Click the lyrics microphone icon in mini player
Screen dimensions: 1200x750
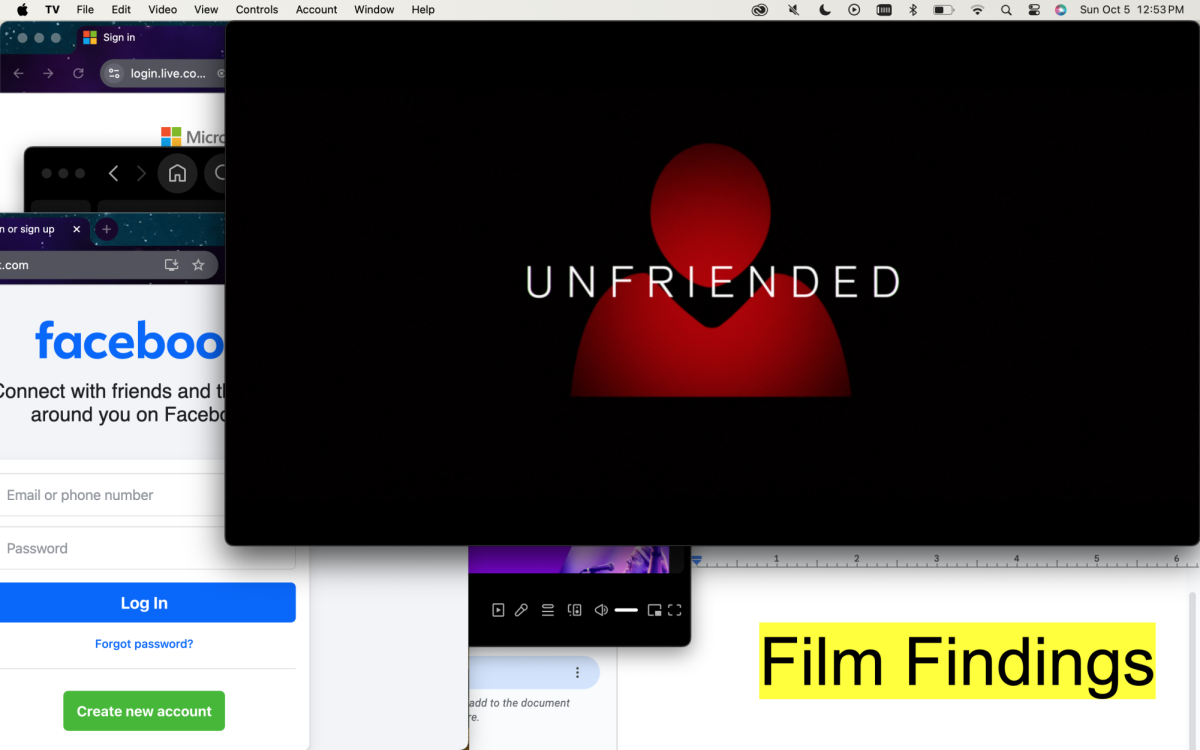pyautogui.click(x=521, y=610)
